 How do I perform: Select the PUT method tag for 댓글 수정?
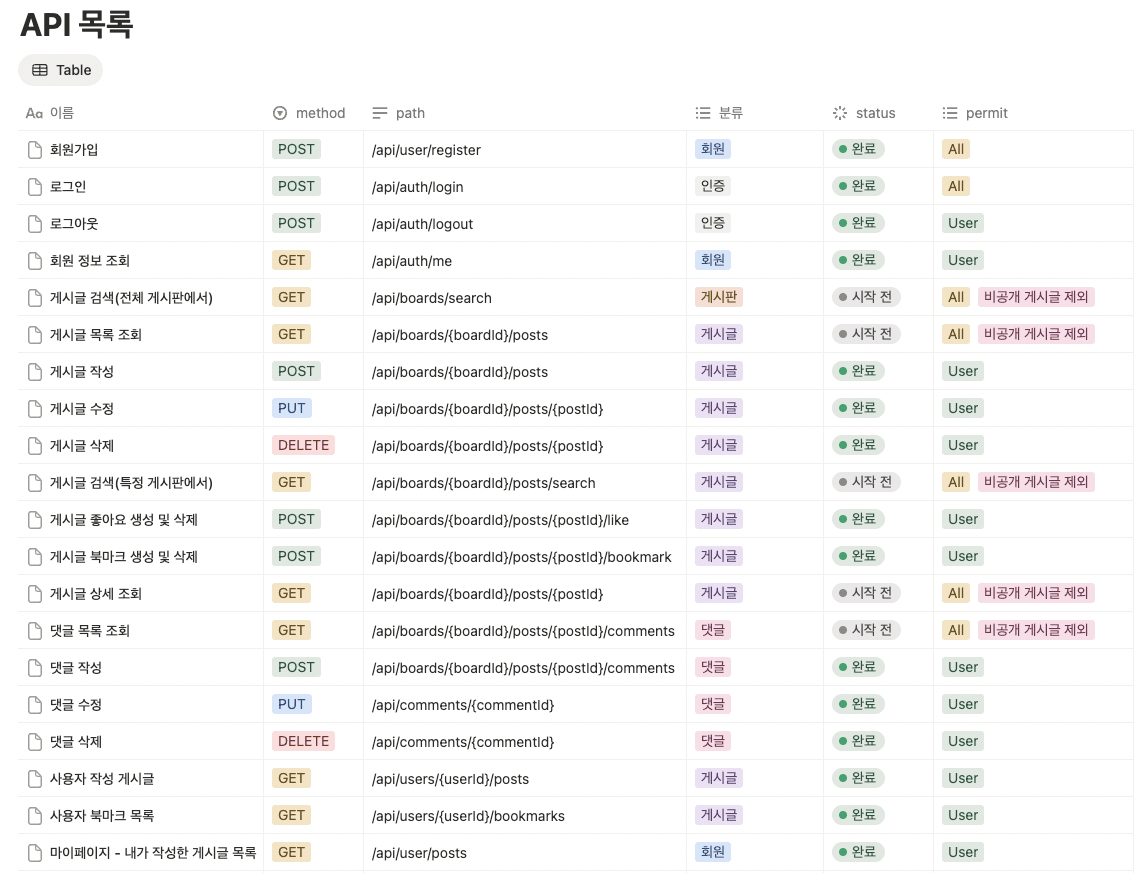[x=291, y=704]
